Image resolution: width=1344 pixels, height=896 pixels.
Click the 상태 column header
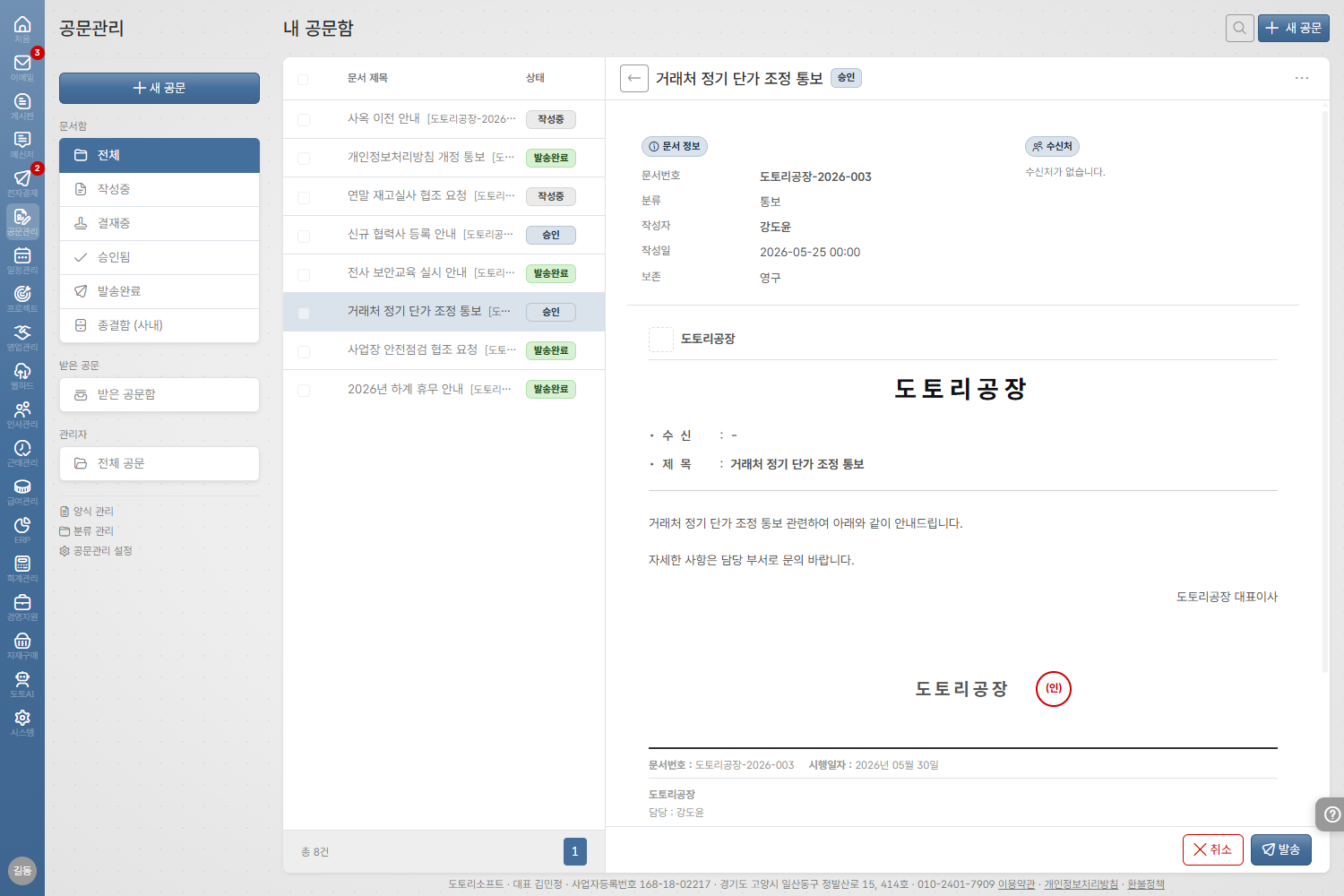tap(535, 78)
